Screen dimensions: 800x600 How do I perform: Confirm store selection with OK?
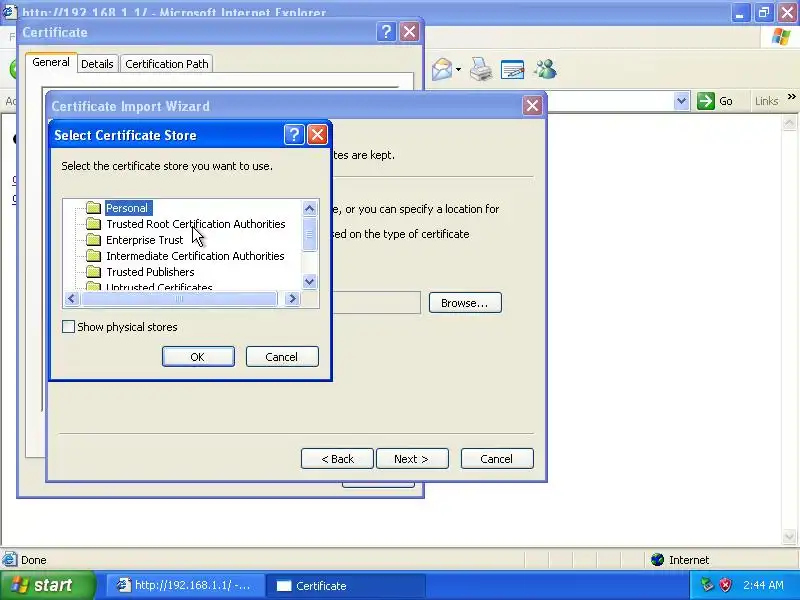(x=198, y=357)
